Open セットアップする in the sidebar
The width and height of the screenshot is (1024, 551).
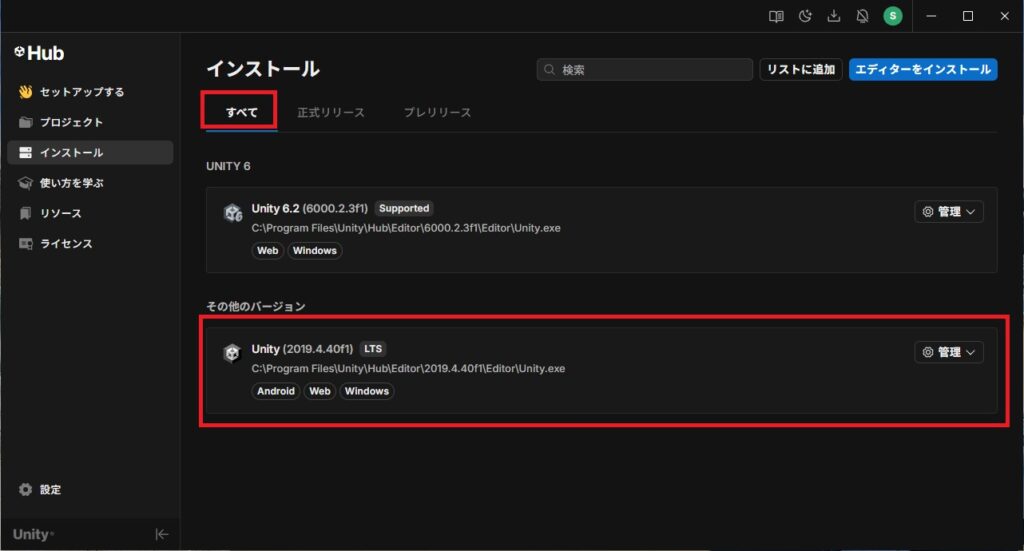click(x=90, y=92)
